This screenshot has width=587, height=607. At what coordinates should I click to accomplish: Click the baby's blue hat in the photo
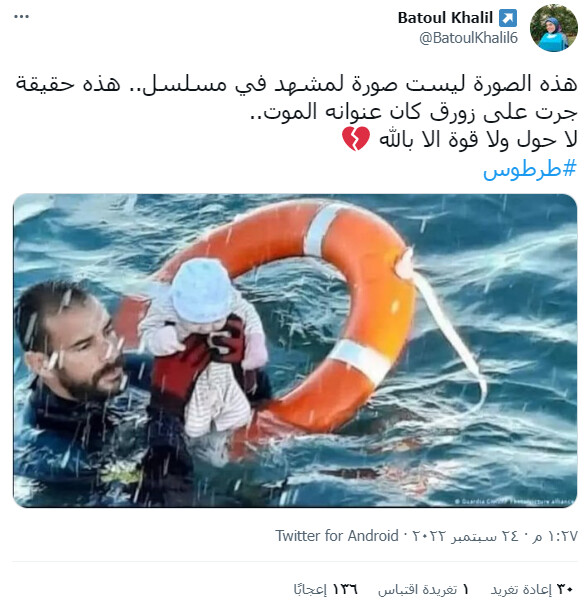coord(201,291)
